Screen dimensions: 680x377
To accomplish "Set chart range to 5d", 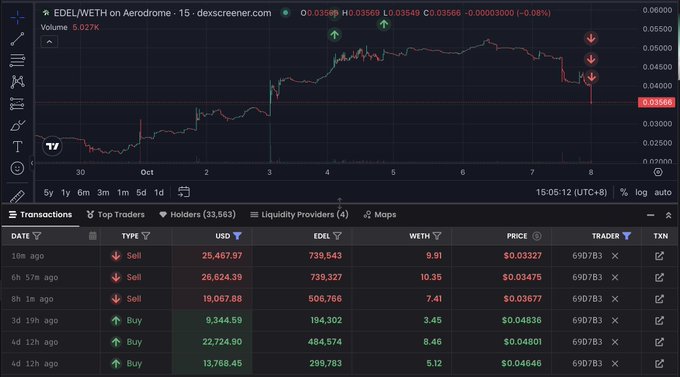I will pyautogui.click(x=141, y=192).
